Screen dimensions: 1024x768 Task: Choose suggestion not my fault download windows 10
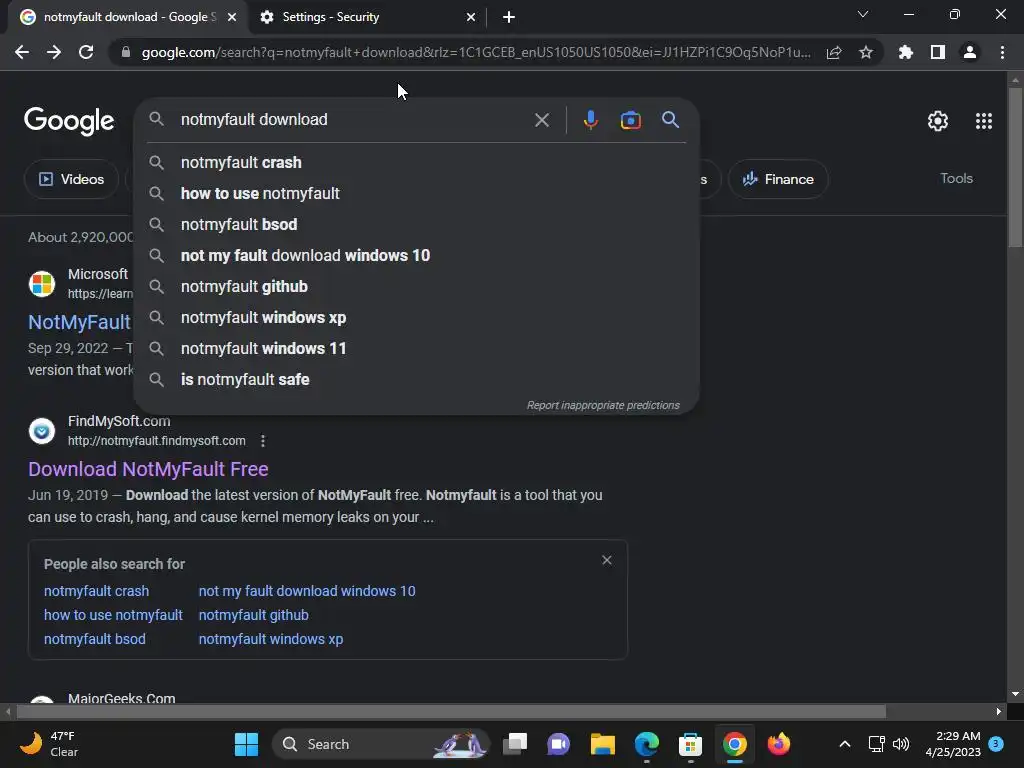click(417, 255)
